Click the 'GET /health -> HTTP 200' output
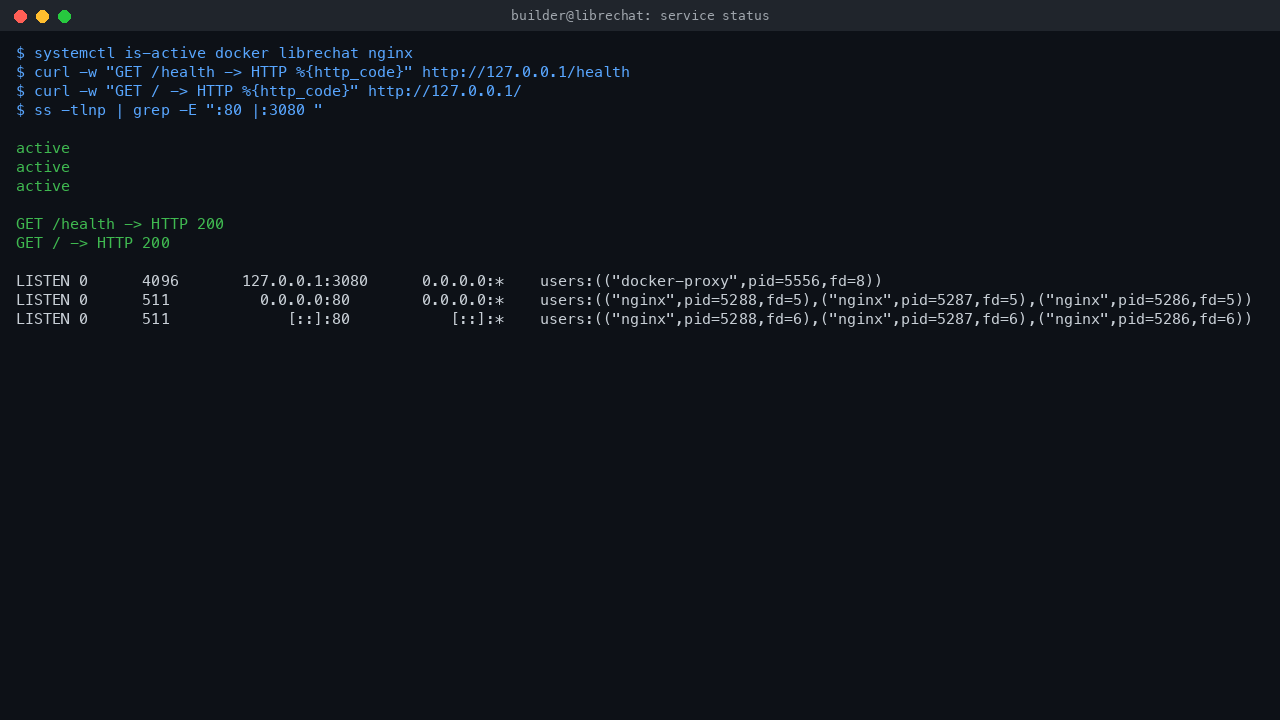The width and height of the screenshot is (1280, 720). (x=120, y=224)
